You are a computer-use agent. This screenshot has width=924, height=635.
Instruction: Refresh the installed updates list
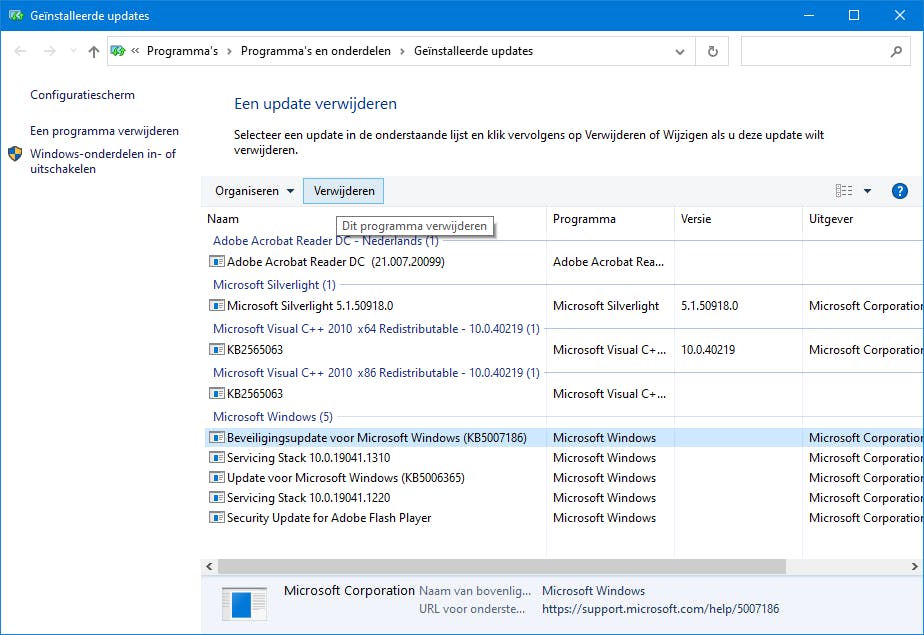(x=712, y=52)
